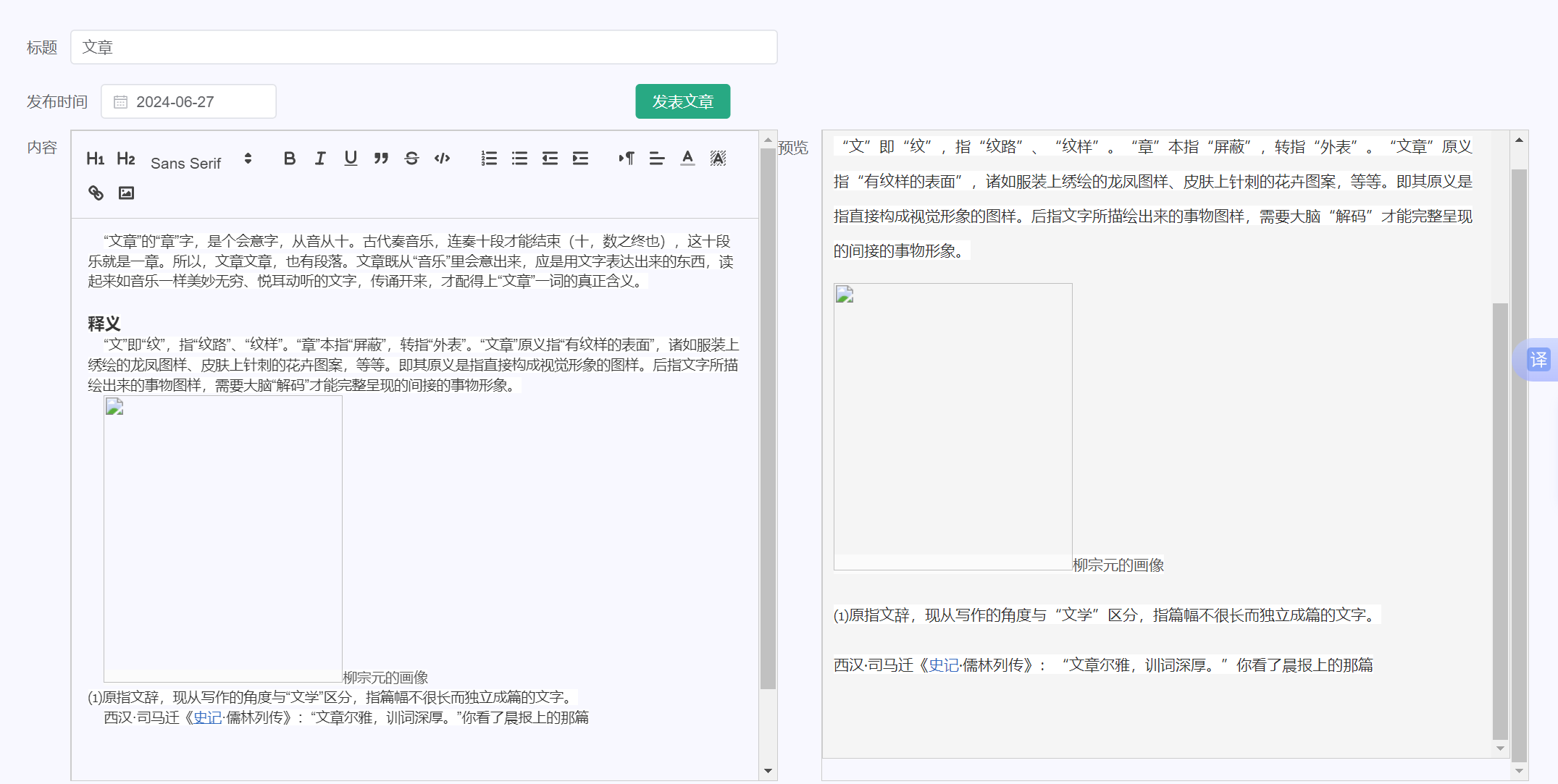The height and width of the screenshot is (784, 1558).
Task: Decrease indent of paragraph
Action: point(550,159)
